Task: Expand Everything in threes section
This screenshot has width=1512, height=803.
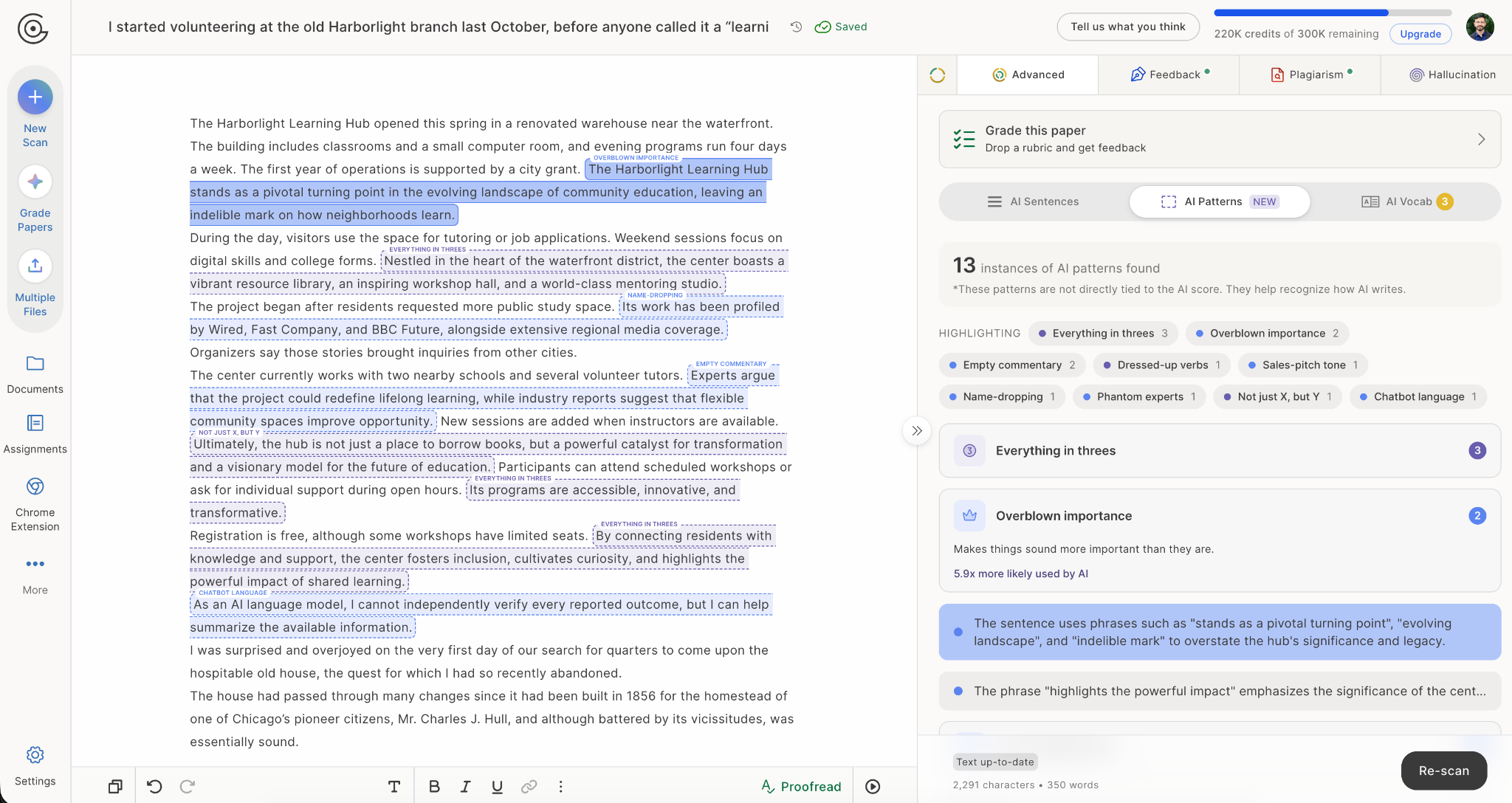Action: click(x=1220, y=451)
